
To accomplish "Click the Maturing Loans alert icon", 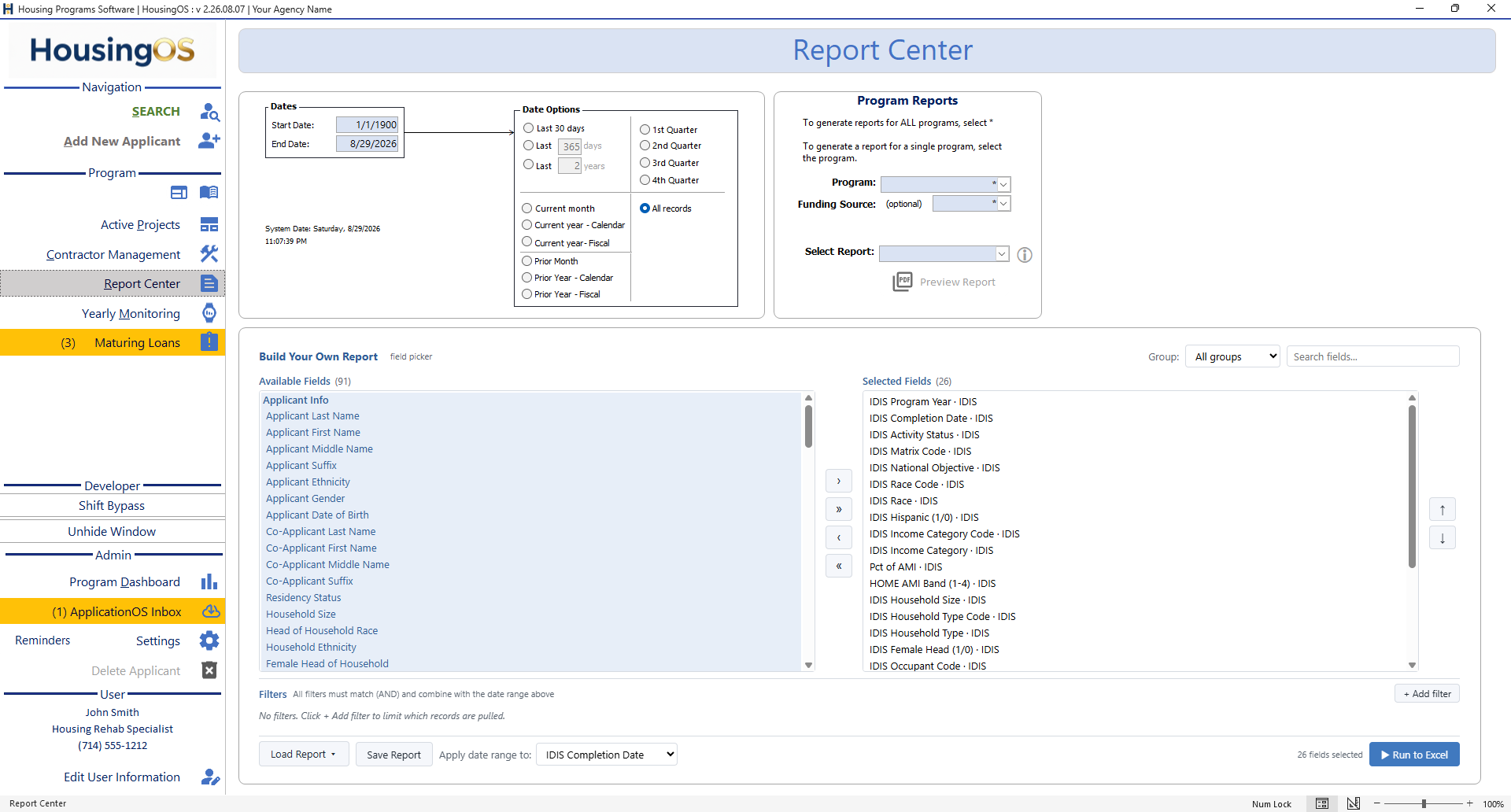I will click(x=209, y=342).
